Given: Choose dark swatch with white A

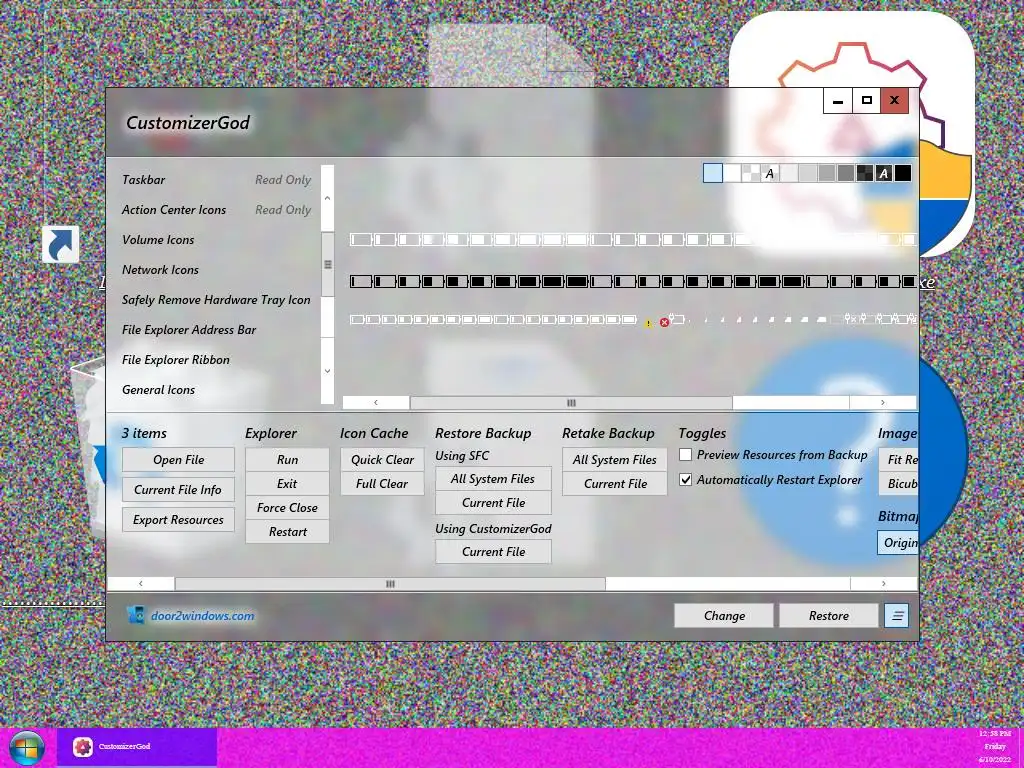Looking at the screenshot, I should [884, 173].
